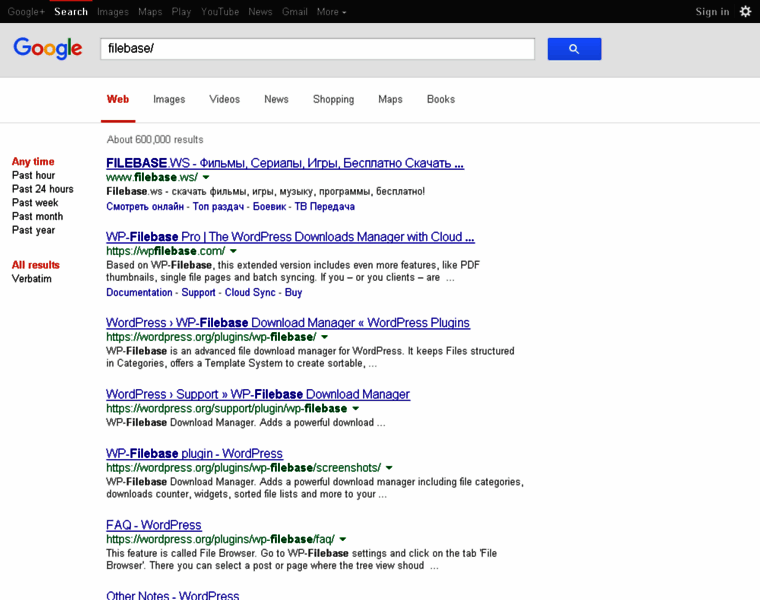Open WordPress › Support » WP-Filebase result
760x600 pixels.
click(258, 394)
